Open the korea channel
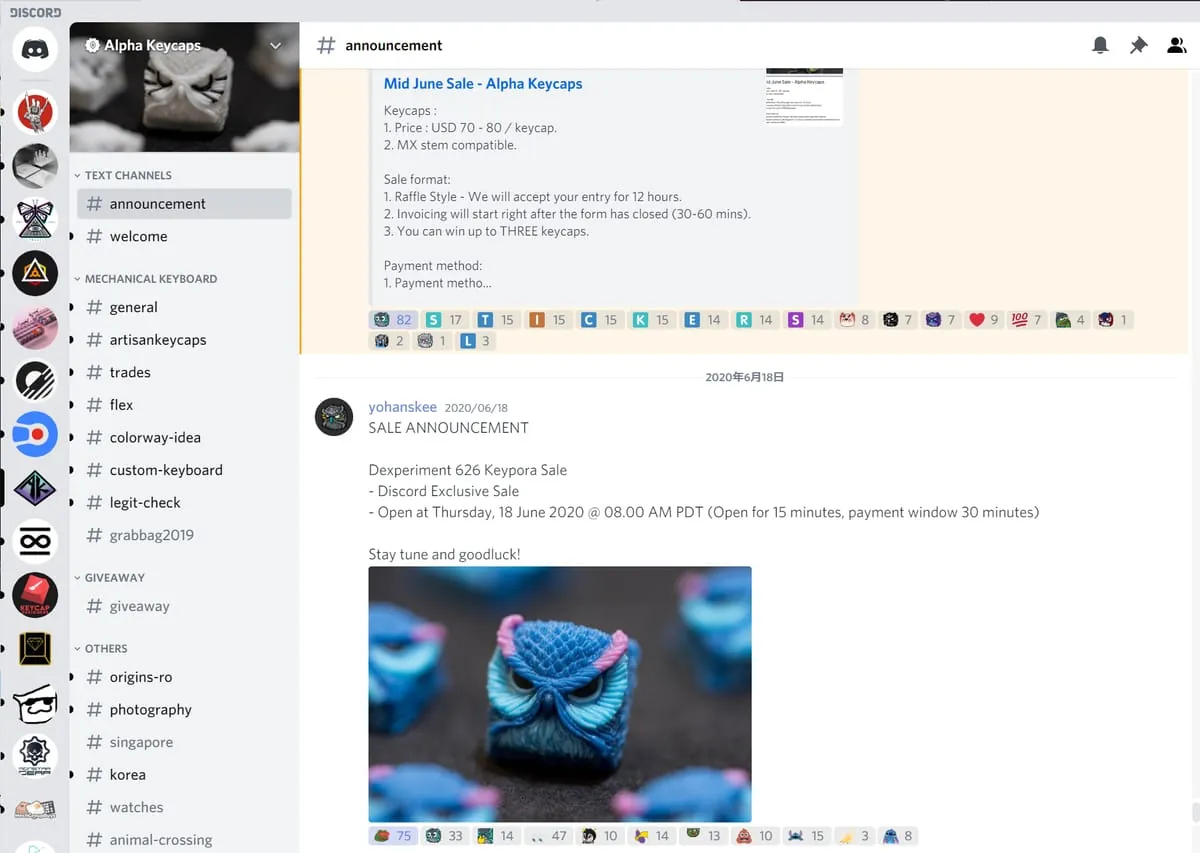 tap(184, 775)
